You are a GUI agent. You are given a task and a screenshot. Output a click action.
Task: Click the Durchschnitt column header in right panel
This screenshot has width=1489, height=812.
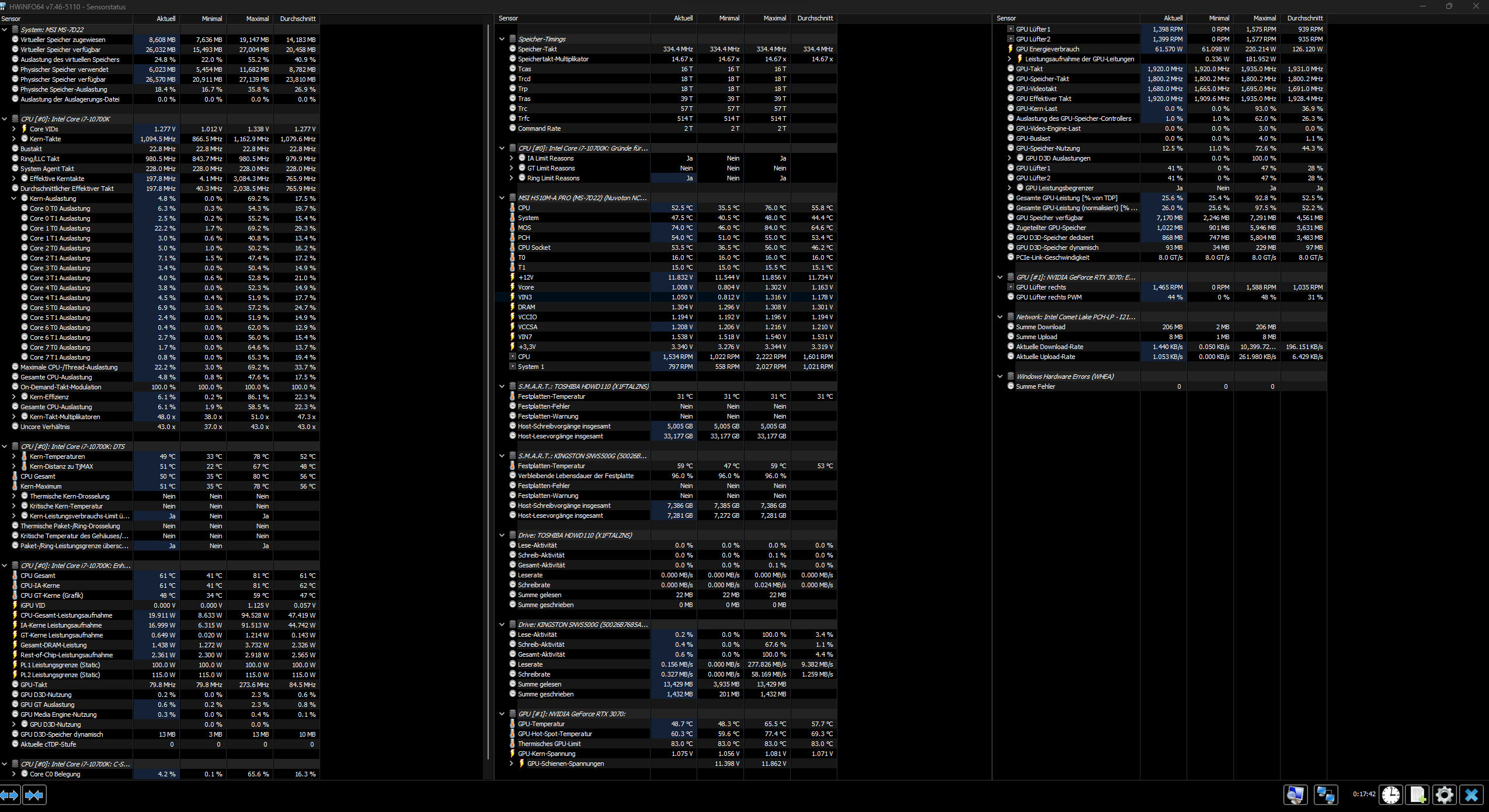coord(1304,19)
